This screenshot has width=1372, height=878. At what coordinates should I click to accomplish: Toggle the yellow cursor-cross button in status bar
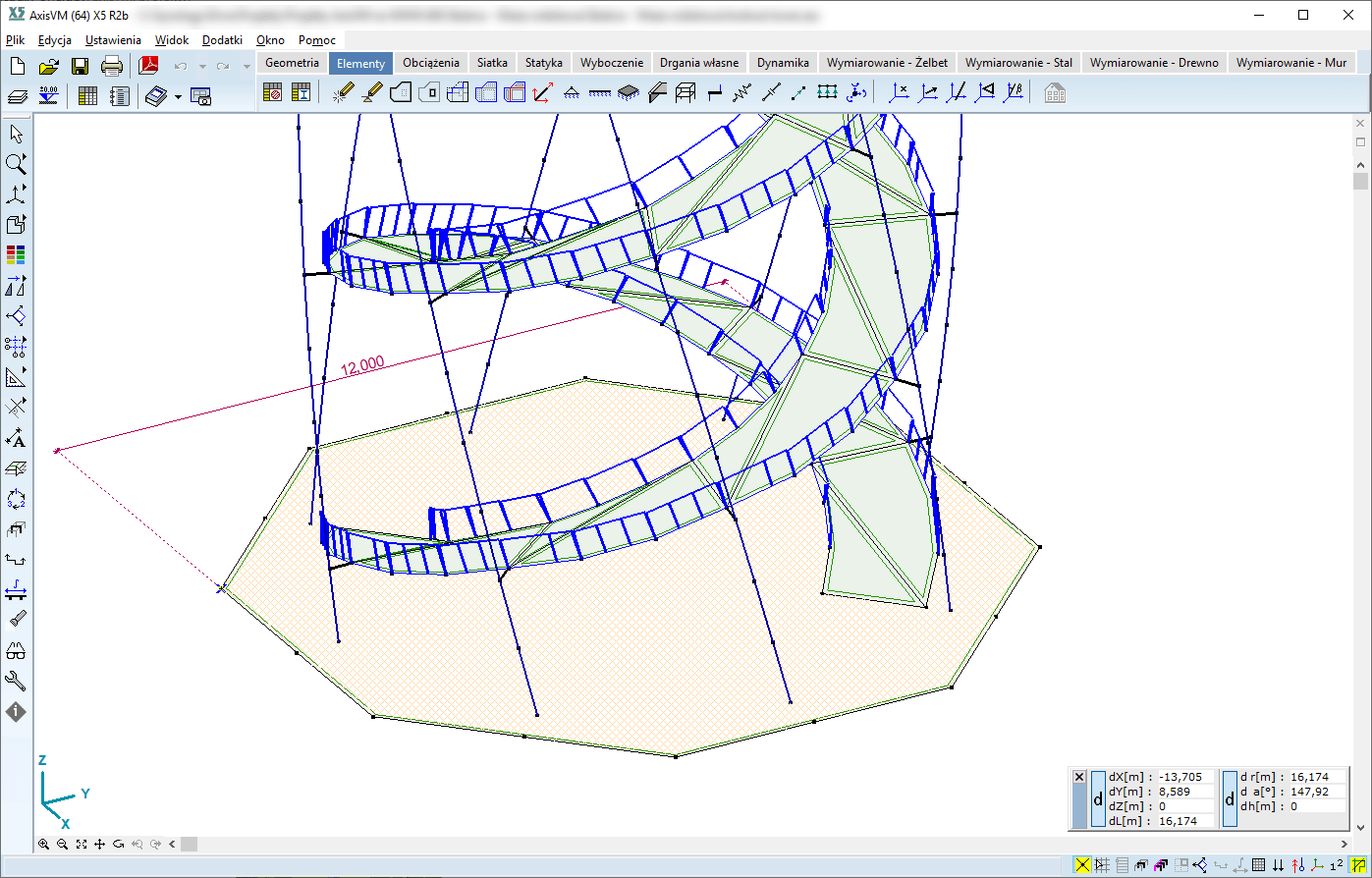coord(1083,865)
